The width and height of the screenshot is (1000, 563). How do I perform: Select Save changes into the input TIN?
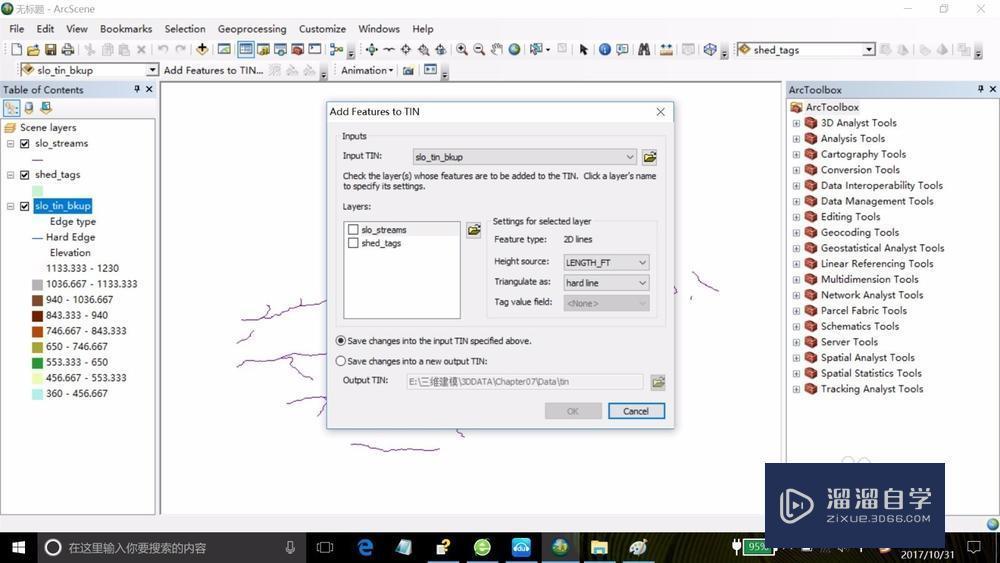click(x=341, y=341)
